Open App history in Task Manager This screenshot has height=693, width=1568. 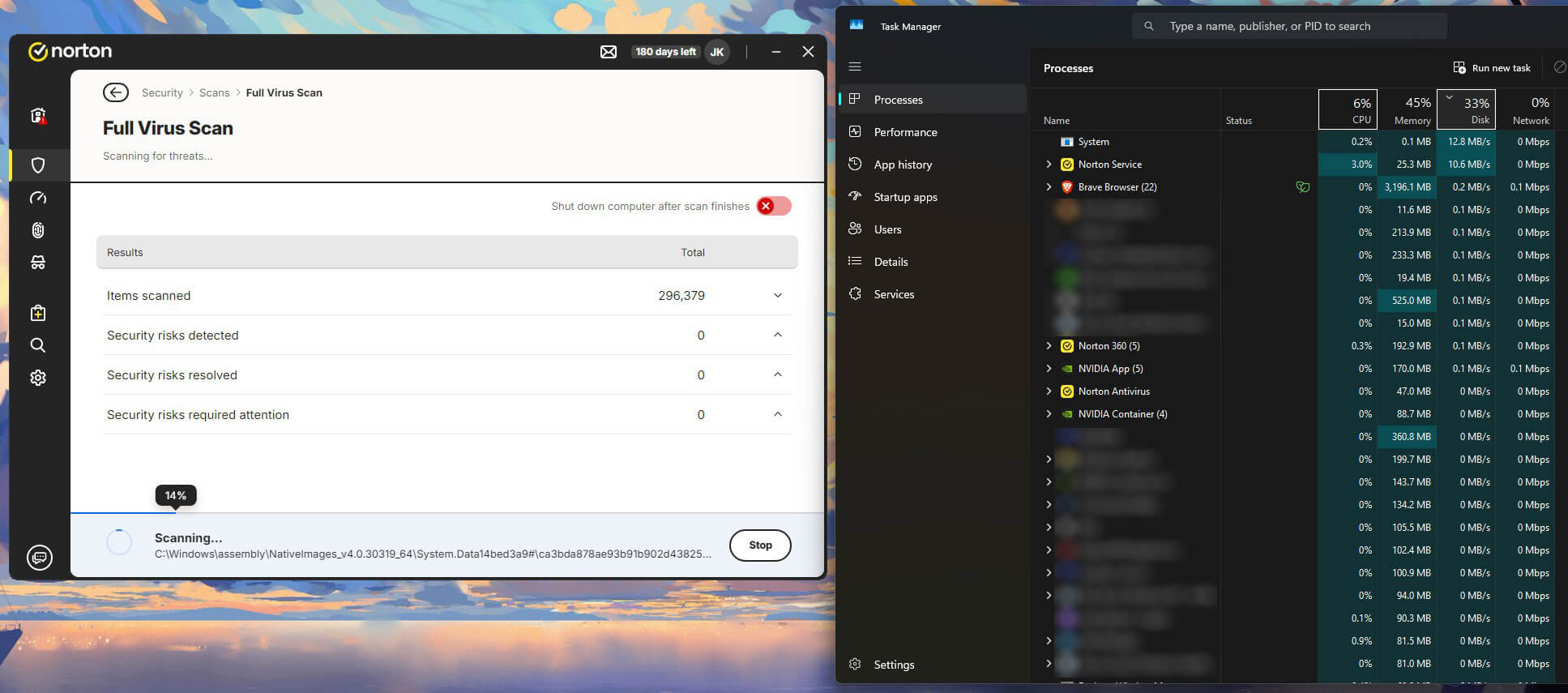pos(933,165)
